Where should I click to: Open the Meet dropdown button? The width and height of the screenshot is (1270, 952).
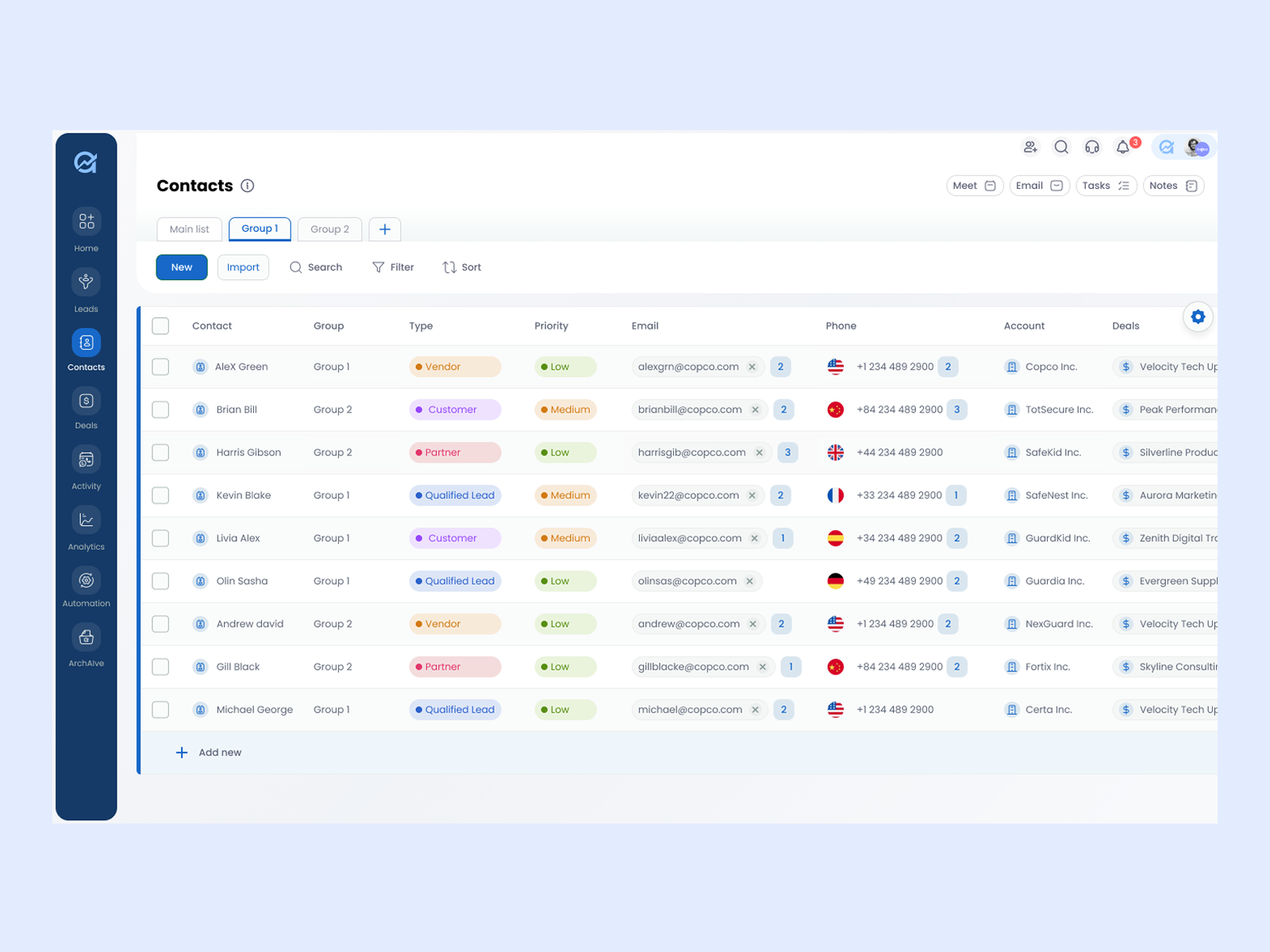975,186
